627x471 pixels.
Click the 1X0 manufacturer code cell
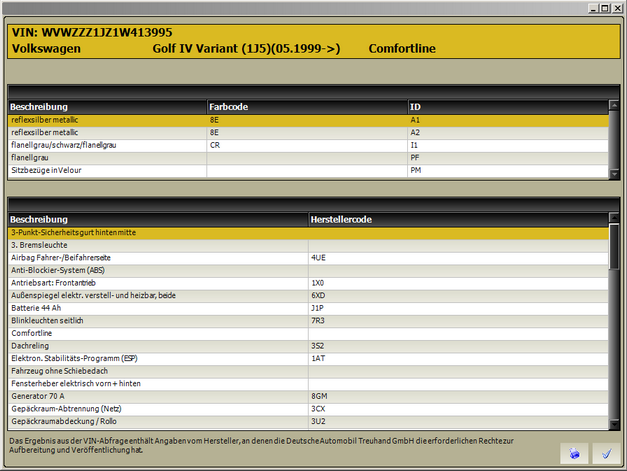click(x=458, y=283)
